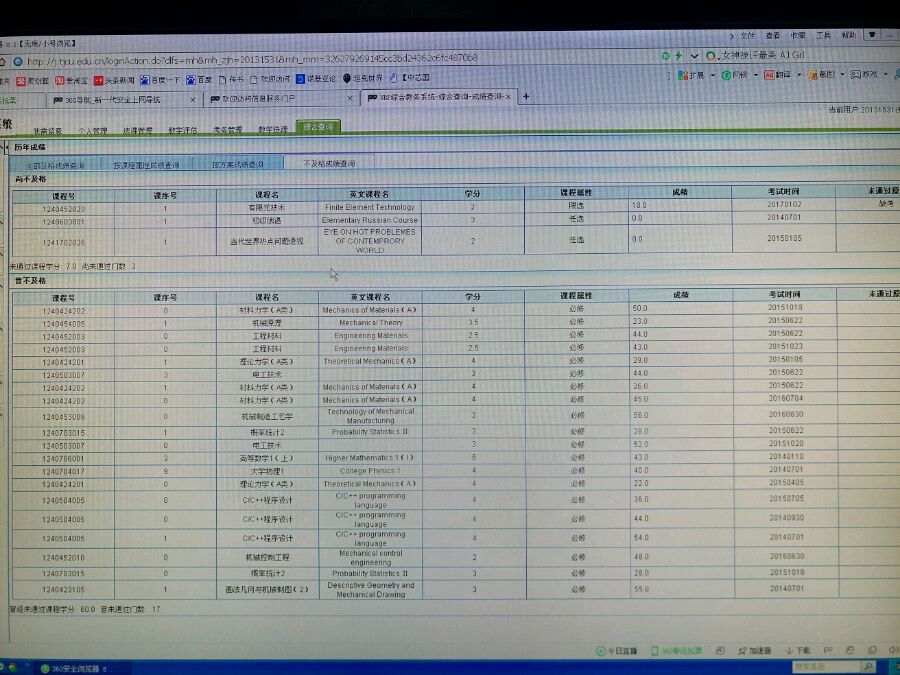Click the Mechanical control engineering cell

tap(371, 558)
